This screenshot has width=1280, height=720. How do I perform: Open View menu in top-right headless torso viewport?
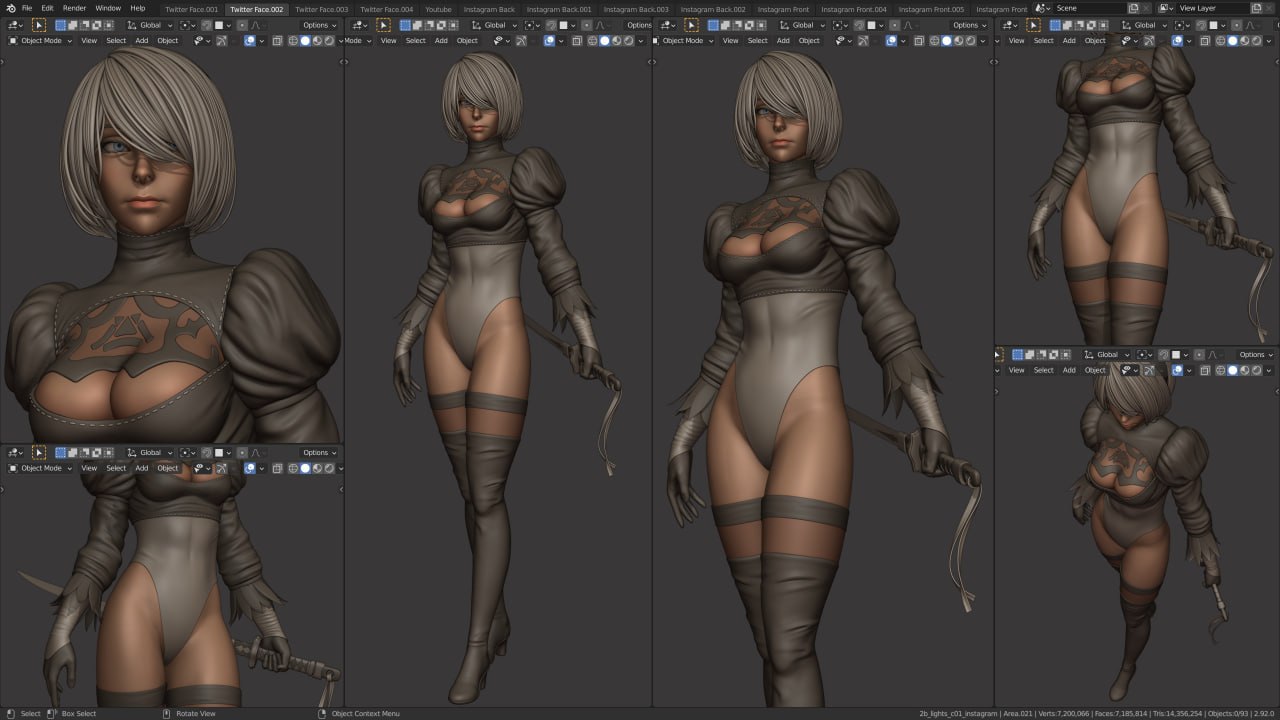[1016, 41]
